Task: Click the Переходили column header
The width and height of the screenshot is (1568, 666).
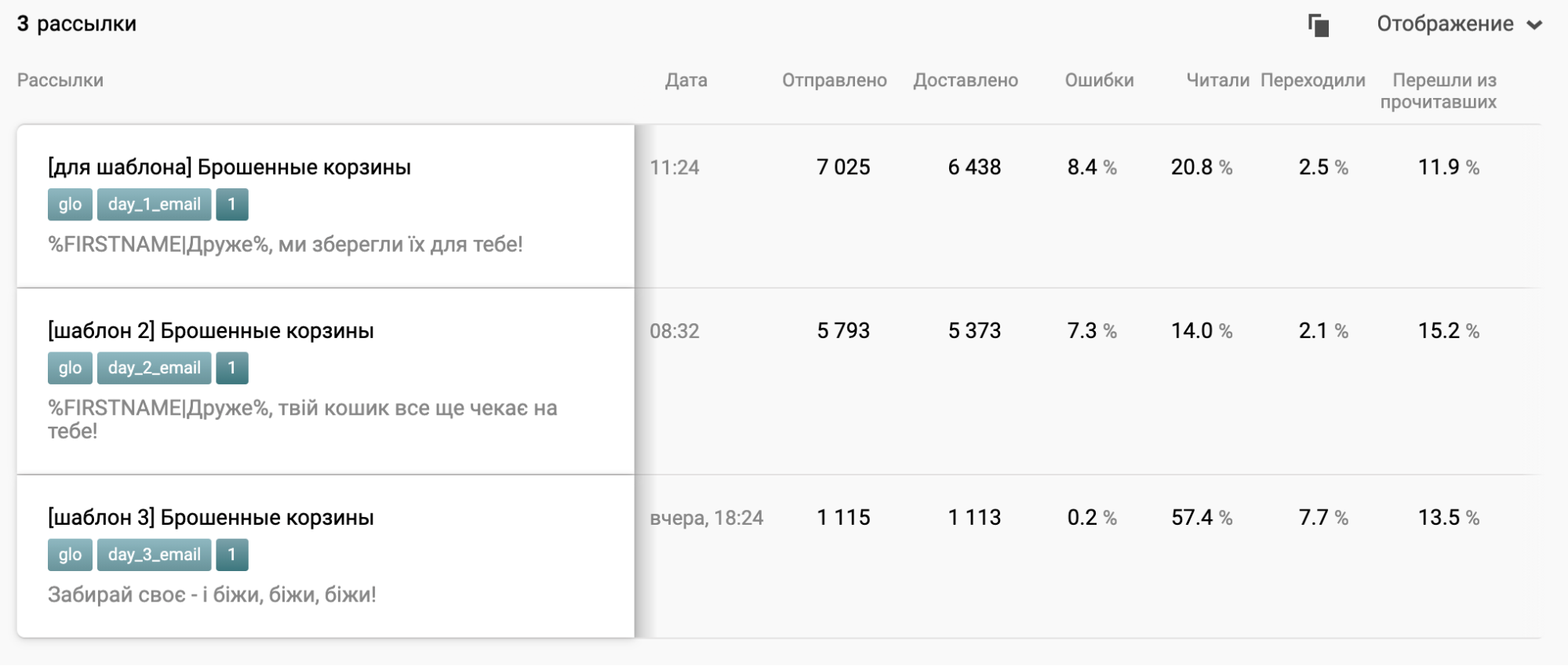Action: click(x=1312, y=80)
